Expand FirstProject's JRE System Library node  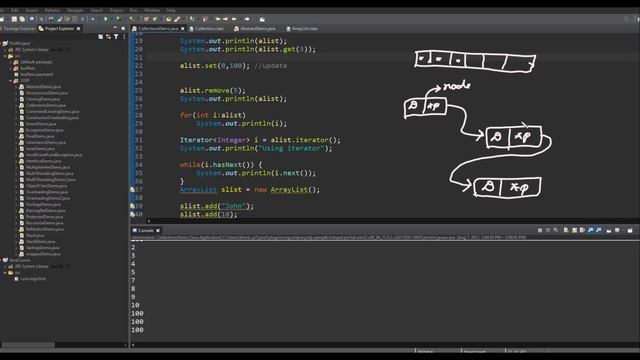[6, 49]
